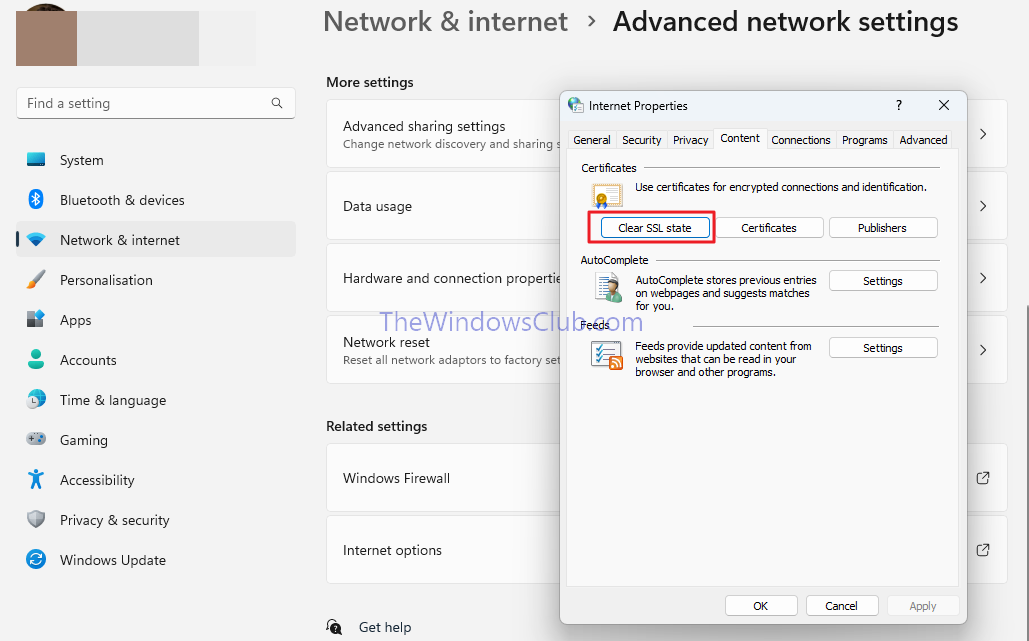Open the Publishers button
The height and width of the screenshot is (641, 1029).
[x=883, y=228]
